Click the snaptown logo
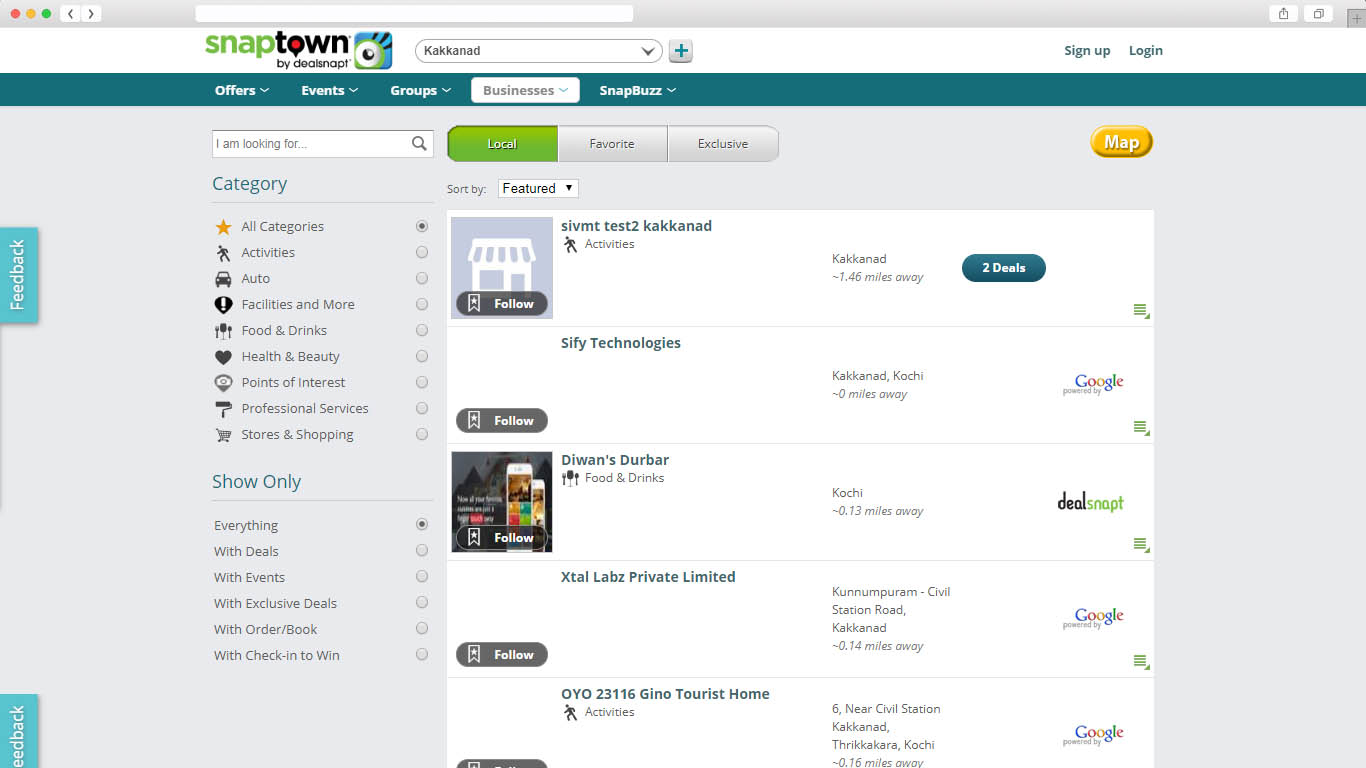Viewport: 1366px width, 768px height. (298, 50)
